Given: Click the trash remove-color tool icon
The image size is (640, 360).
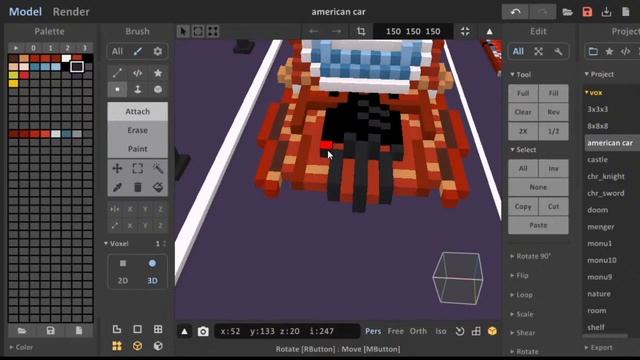Looking at the screenshot, I should tap(138, 187).
